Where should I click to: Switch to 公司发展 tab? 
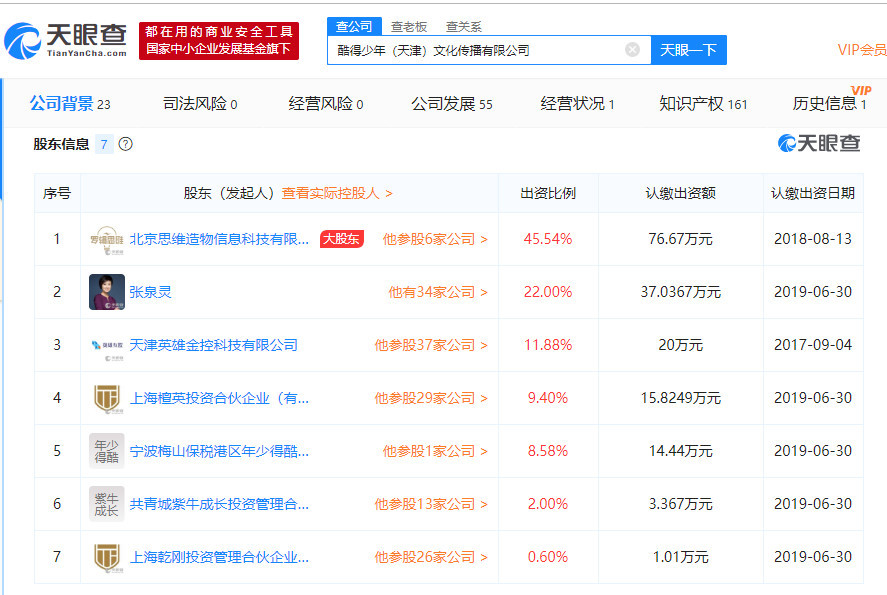[x=451, y=104]
